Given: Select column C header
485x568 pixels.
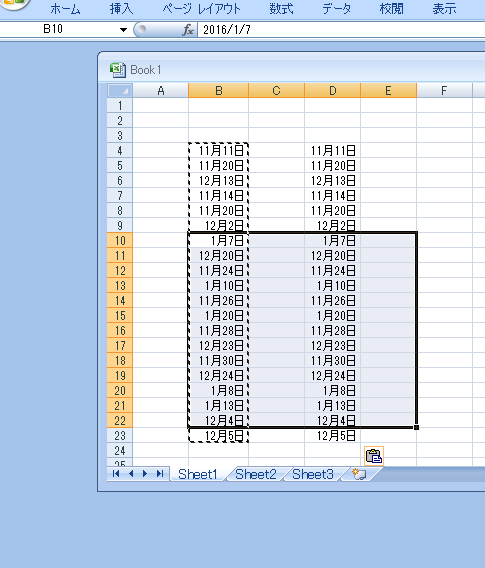Looking at the screenshot, I should [277, 91].
